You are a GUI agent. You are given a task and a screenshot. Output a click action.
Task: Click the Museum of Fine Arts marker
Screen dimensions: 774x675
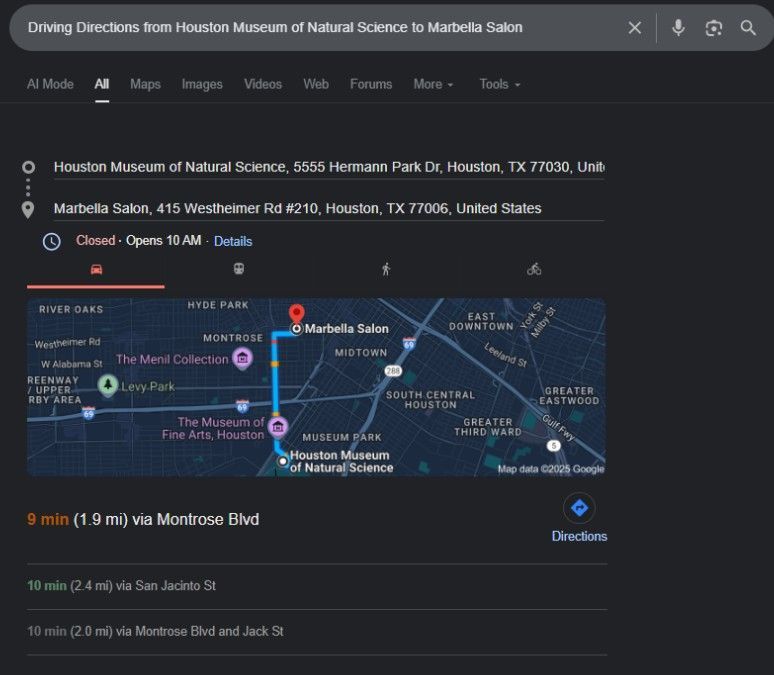(278, 427)
